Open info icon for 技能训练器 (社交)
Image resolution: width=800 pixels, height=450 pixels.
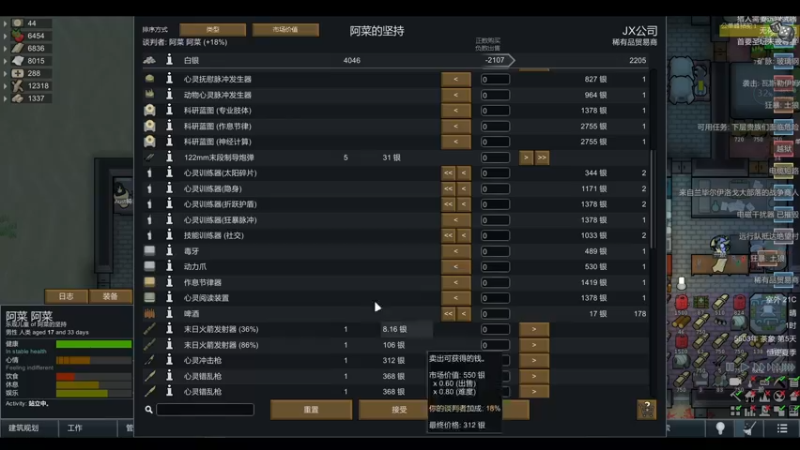[169, 235]
